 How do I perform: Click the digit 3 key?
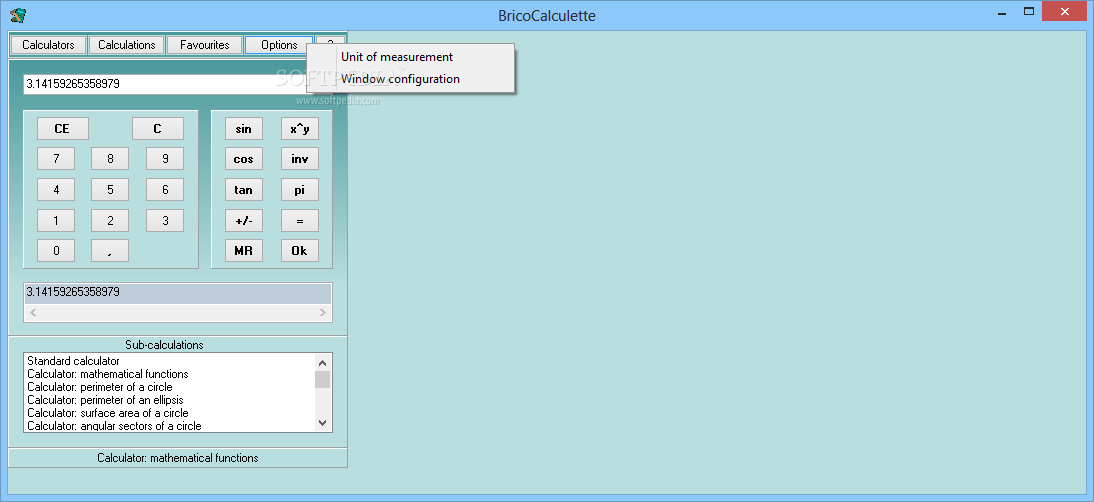coord(165,220)
